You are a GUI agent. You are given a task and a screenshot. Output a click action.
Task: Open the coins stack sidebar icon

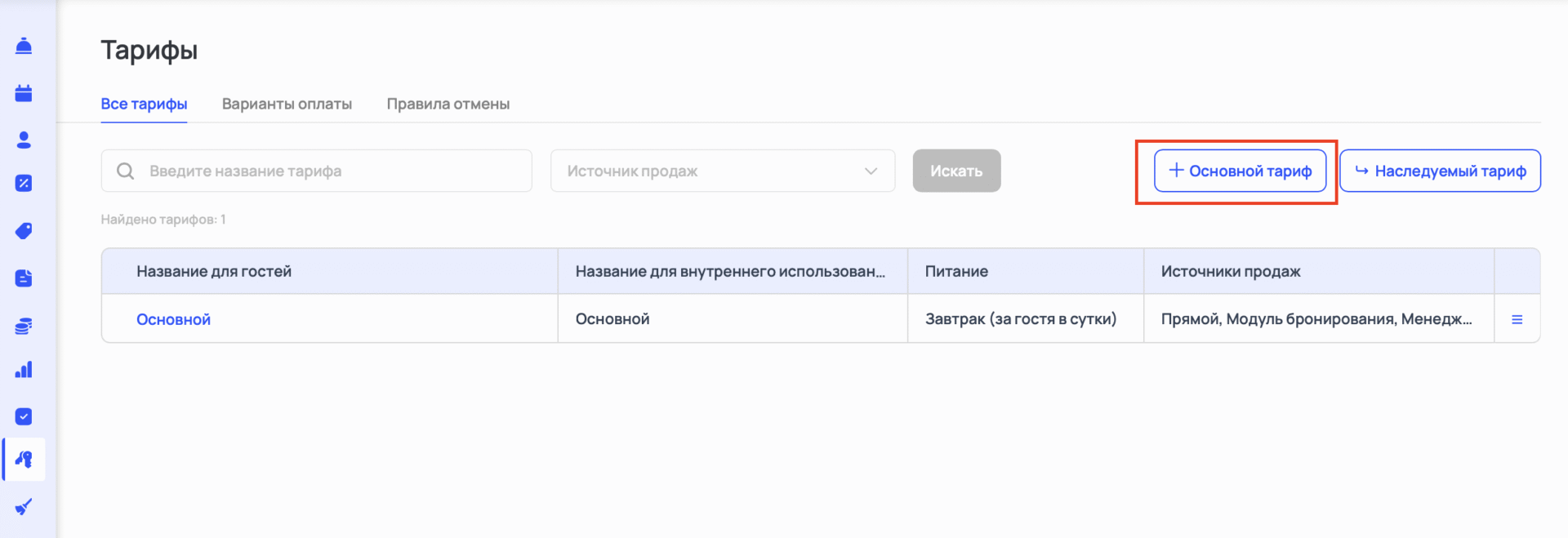click(24, 327)
